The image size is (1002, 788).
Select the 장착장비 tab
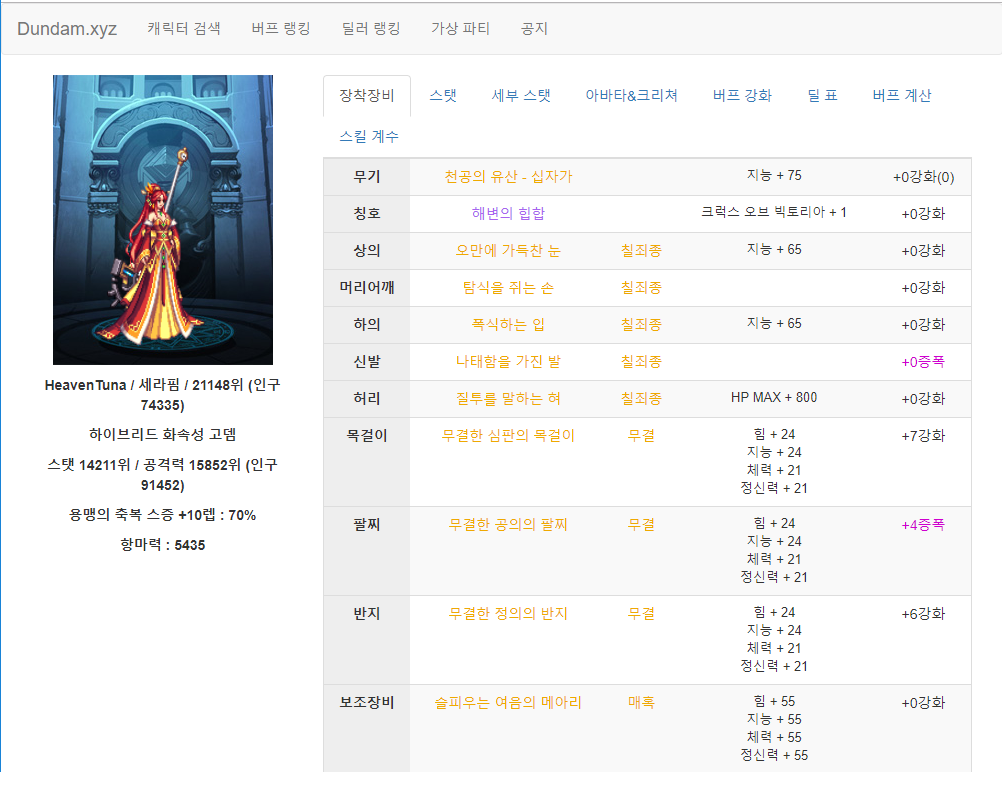367,96
